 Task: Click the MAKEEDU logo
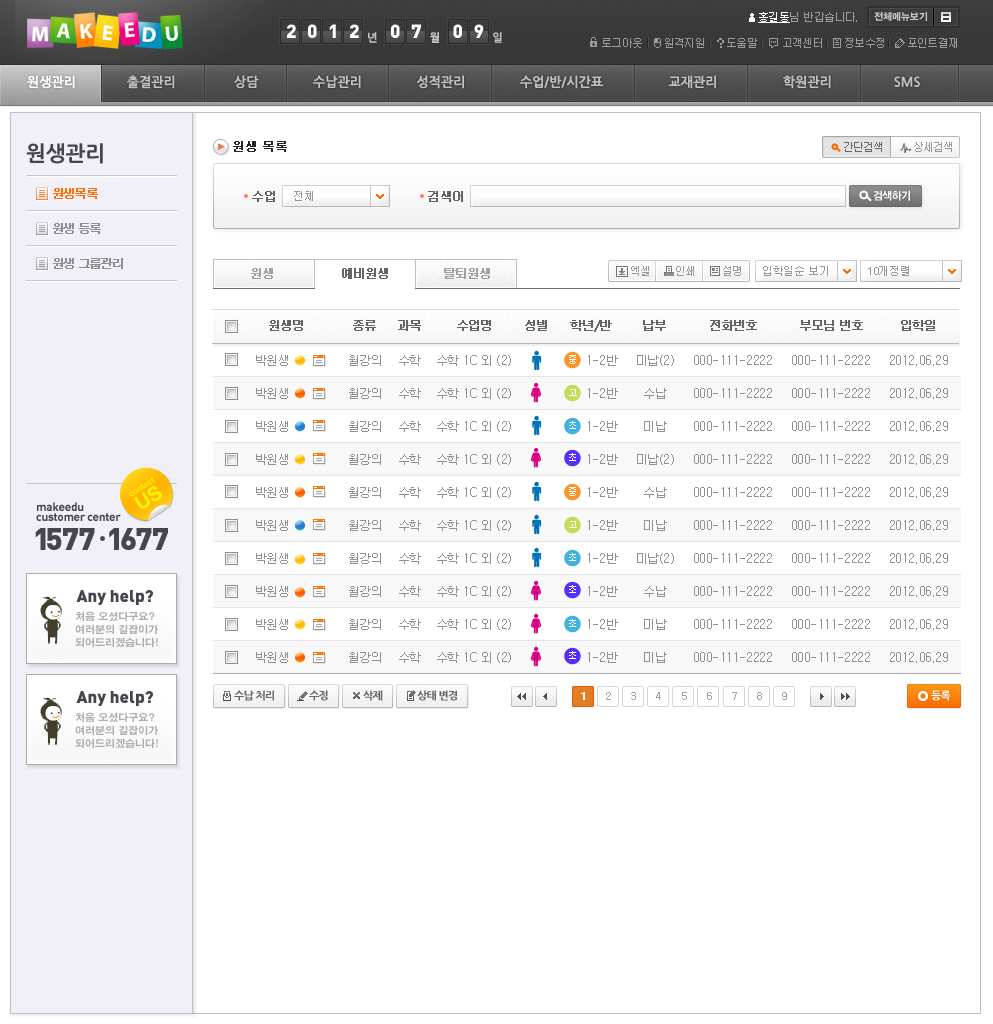[105, 32]
